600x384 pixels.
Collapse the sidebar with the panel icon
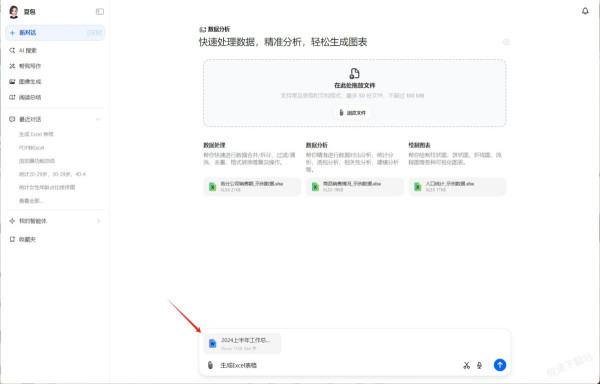[99, 12]
